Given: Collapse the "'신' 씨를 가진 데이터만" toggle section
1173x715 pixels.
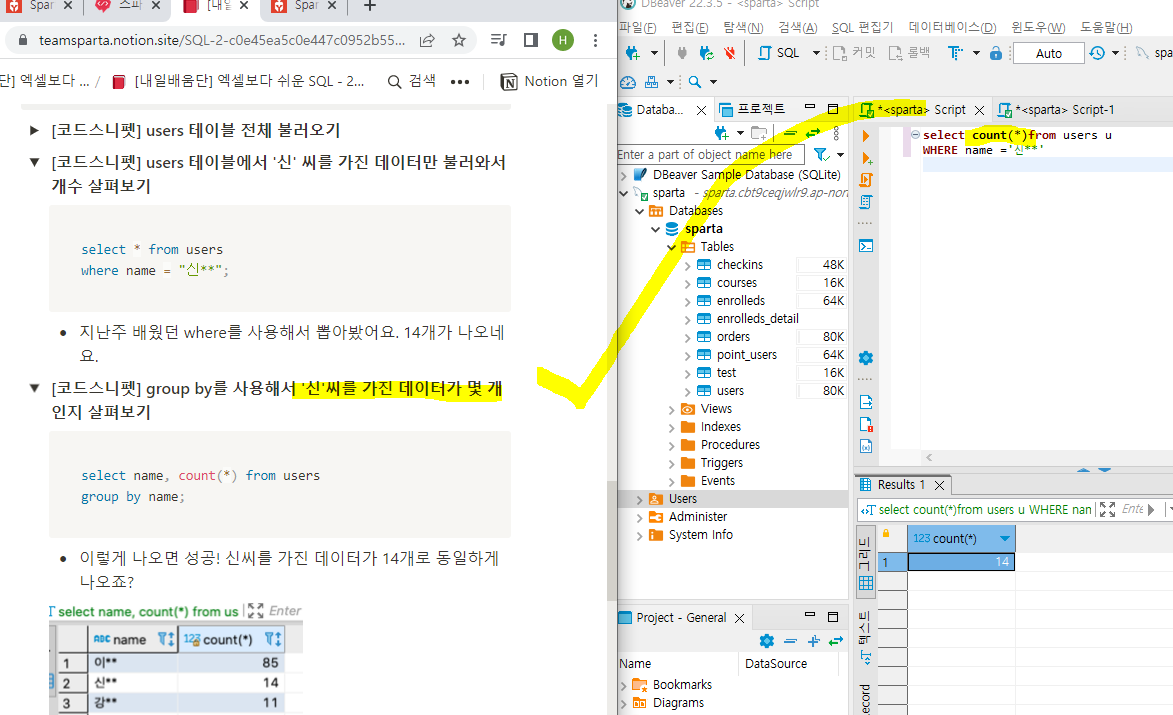Looking at the screenshot, I should pos(34,162).
